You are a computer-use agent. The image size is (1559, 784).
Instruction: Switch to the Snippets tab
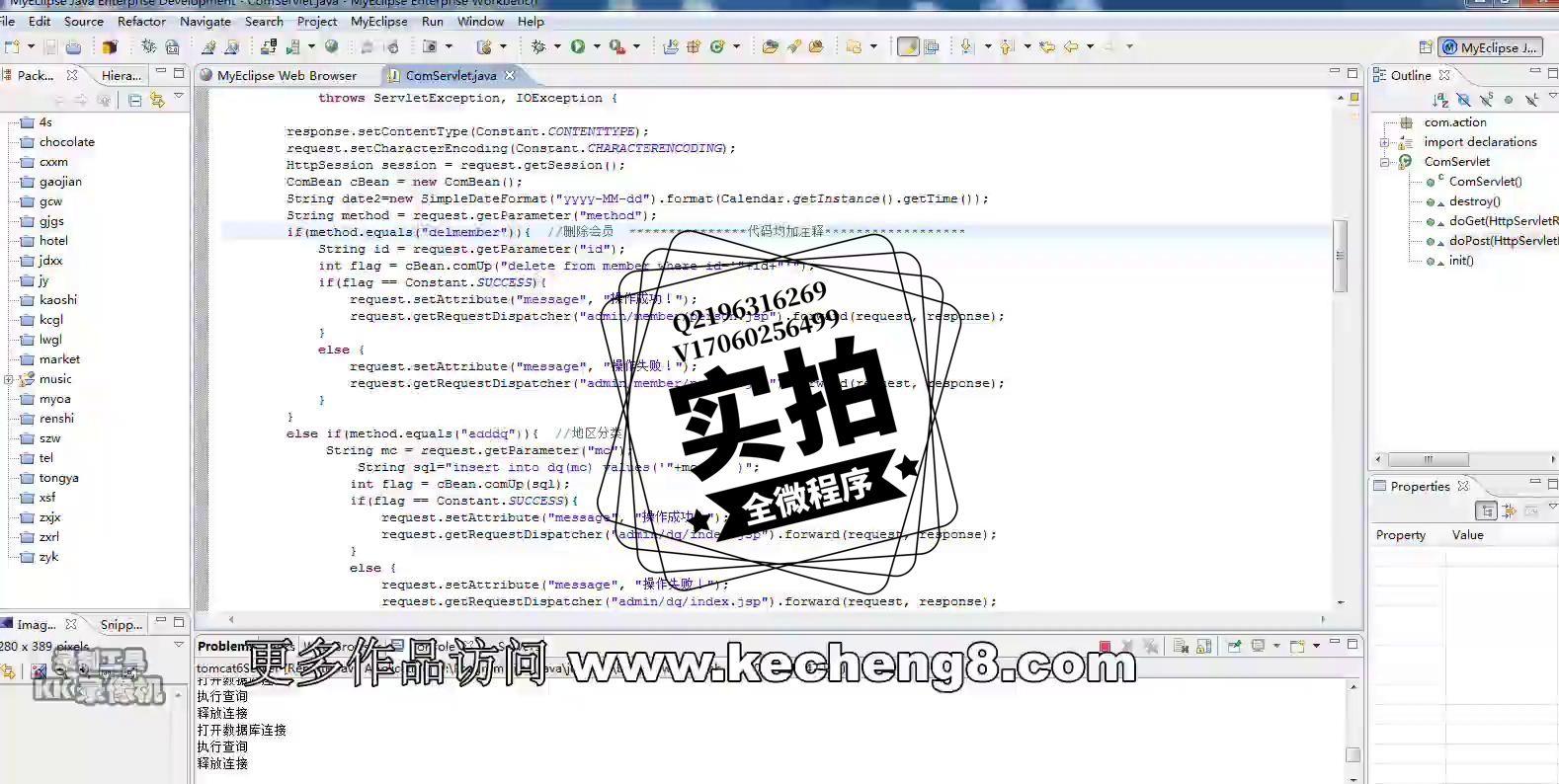click(x=121, y=625)
